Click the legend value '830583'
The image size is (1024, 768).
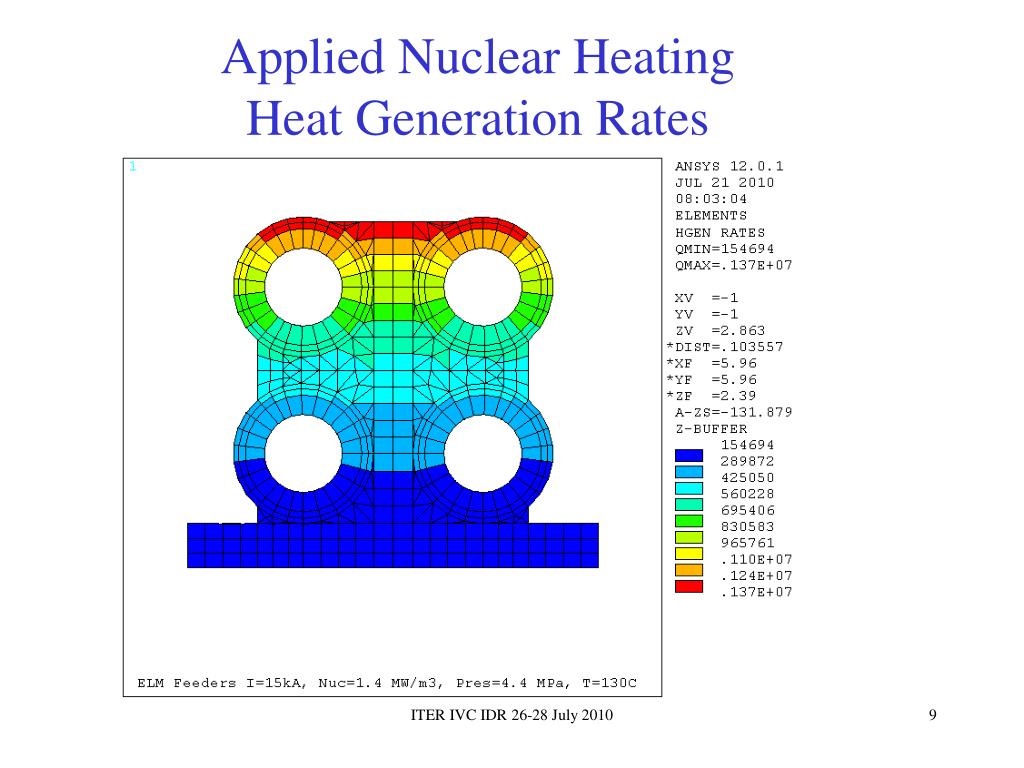coord(747,526)
